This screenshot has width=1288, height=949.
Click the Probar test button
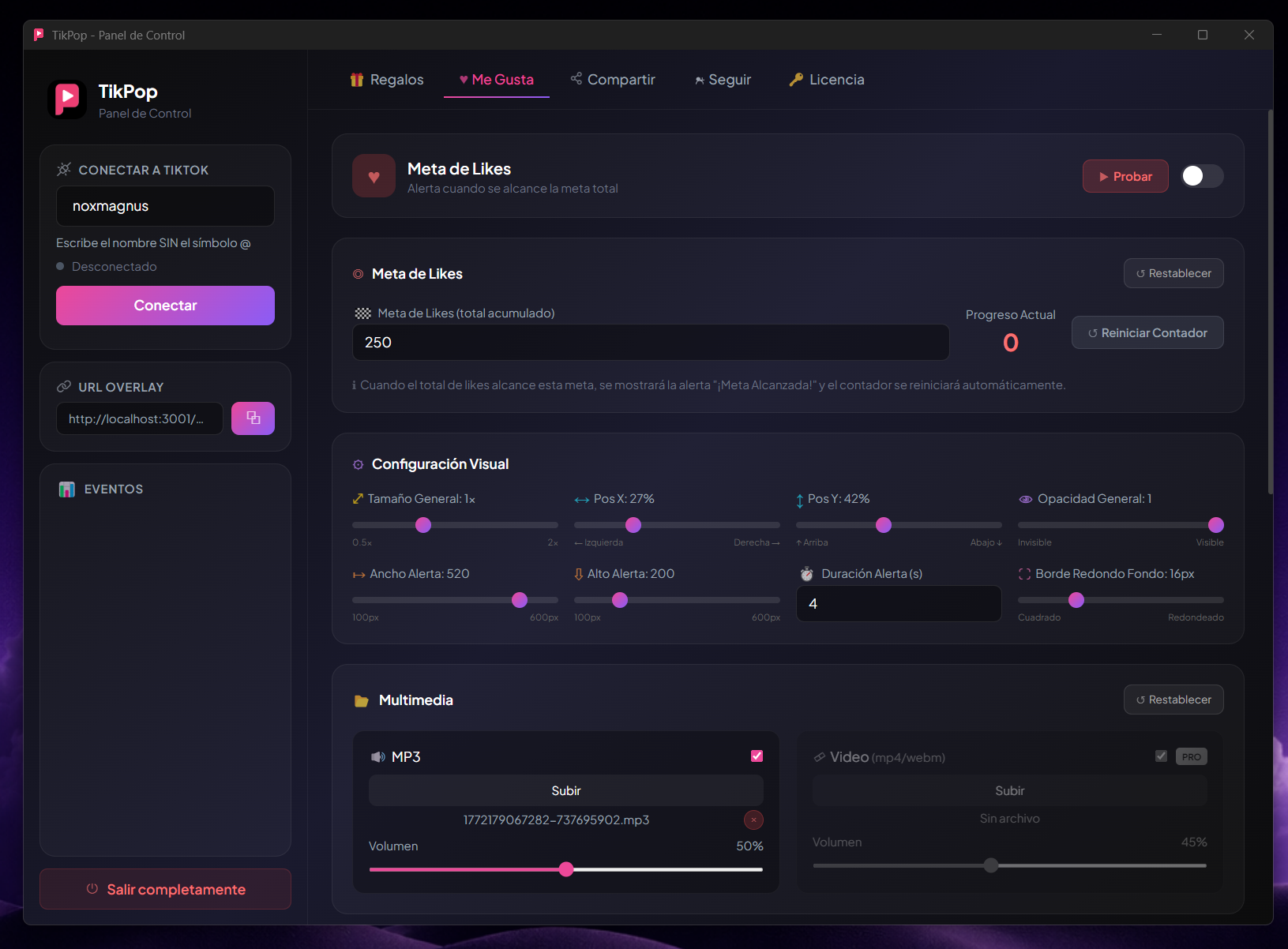point(1125,177)
